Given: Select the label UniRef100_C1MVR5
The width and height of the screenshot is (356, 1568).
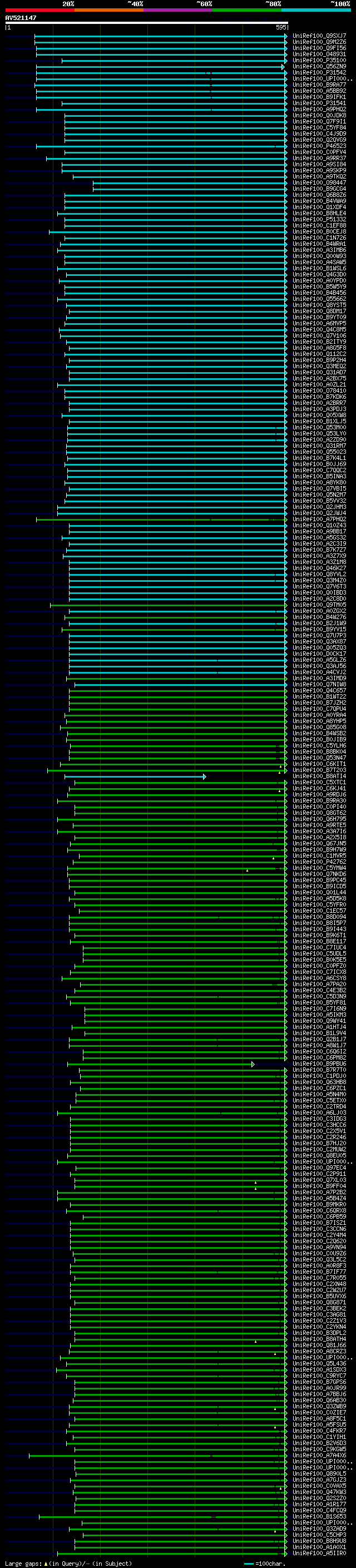Looking at the screenshot, I should pos(319,856).
